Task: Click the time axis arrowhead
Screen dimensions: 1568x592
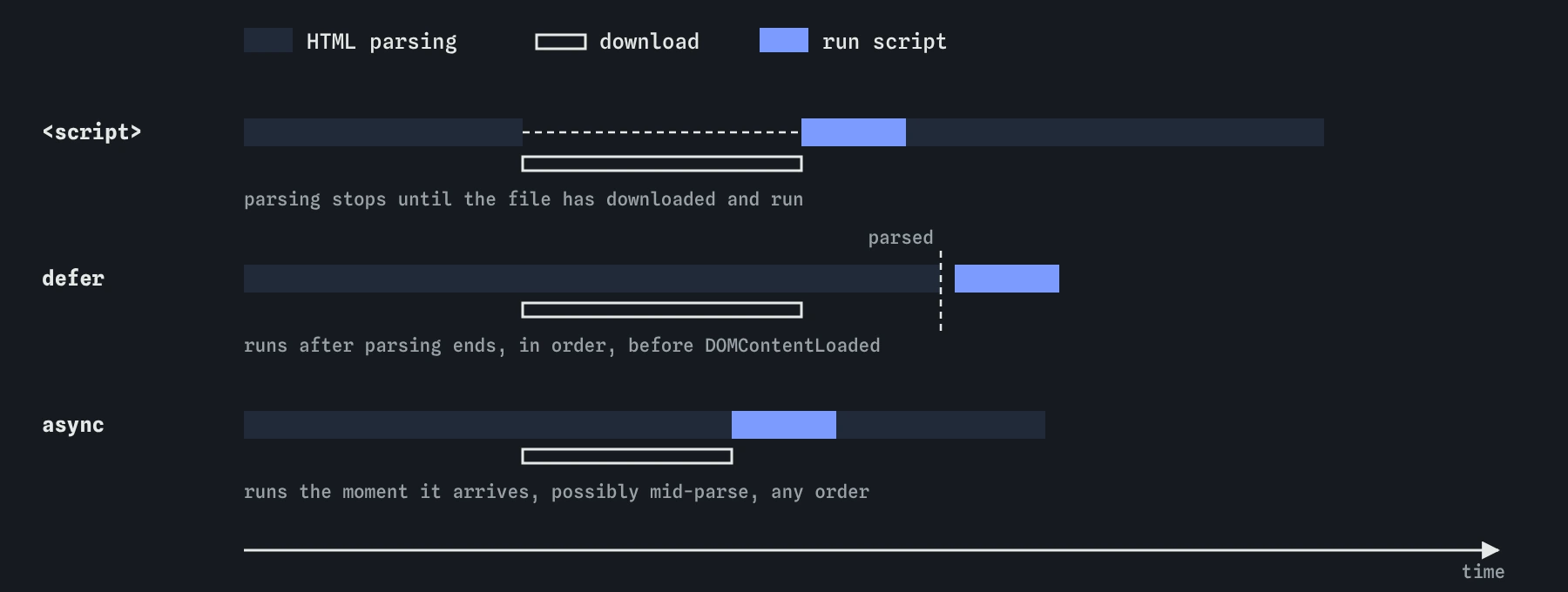Action: point(1490,550)
